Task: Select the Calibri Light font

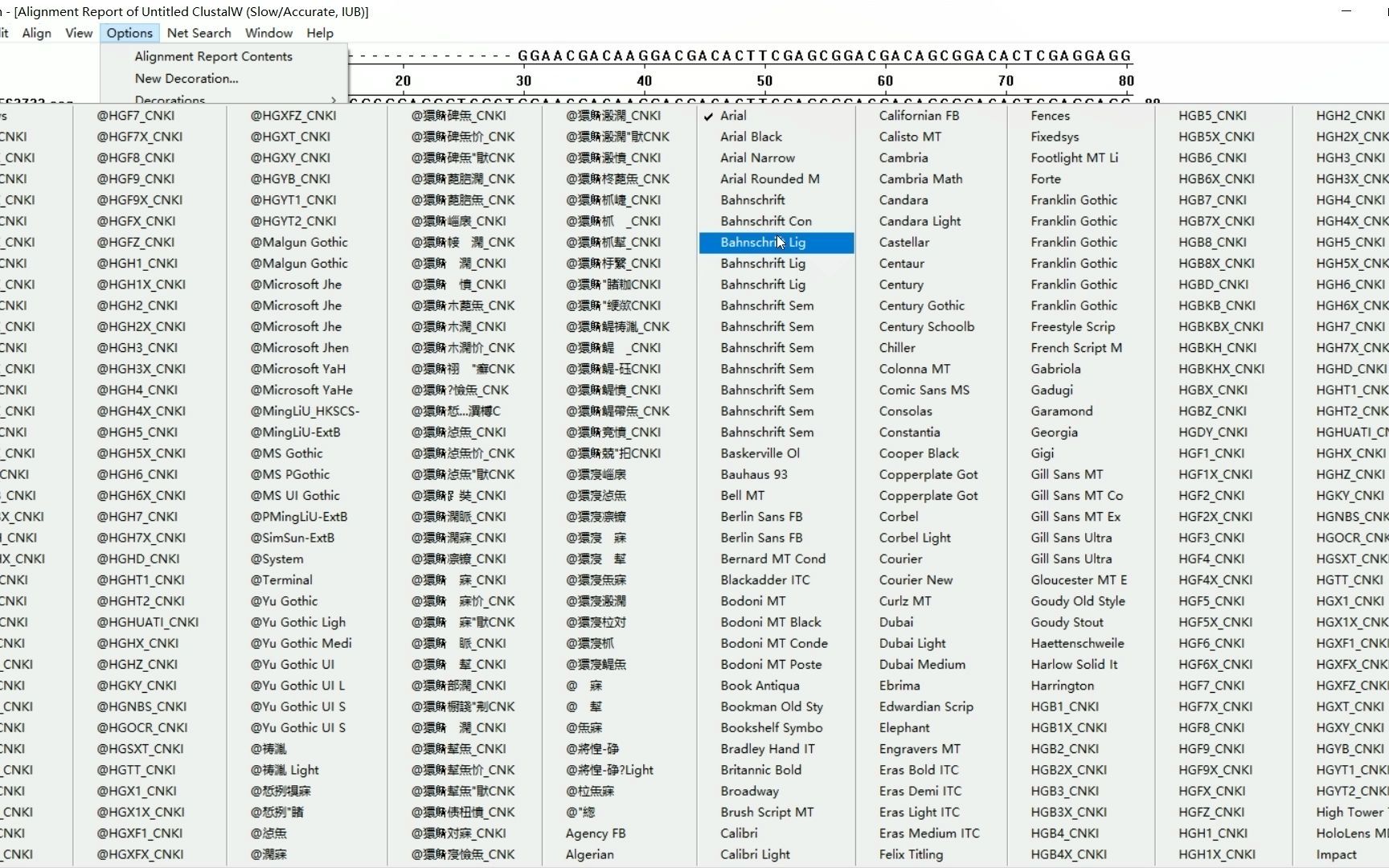Action: click(x=755, y=854)
